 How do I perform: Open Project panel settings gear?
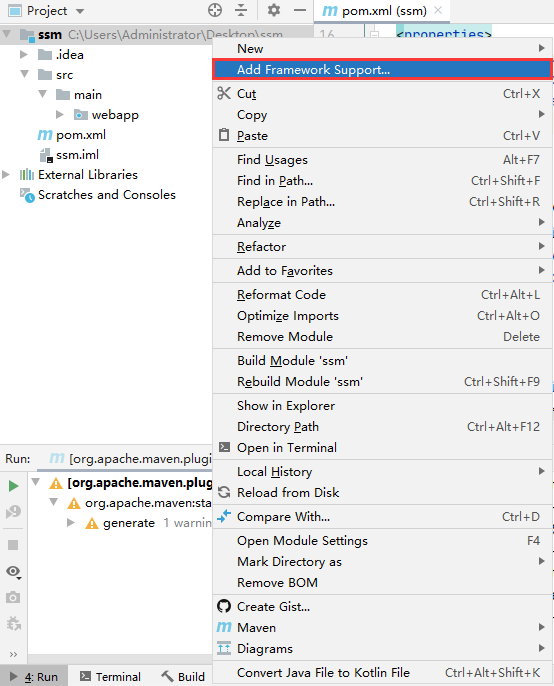(273, 10)
